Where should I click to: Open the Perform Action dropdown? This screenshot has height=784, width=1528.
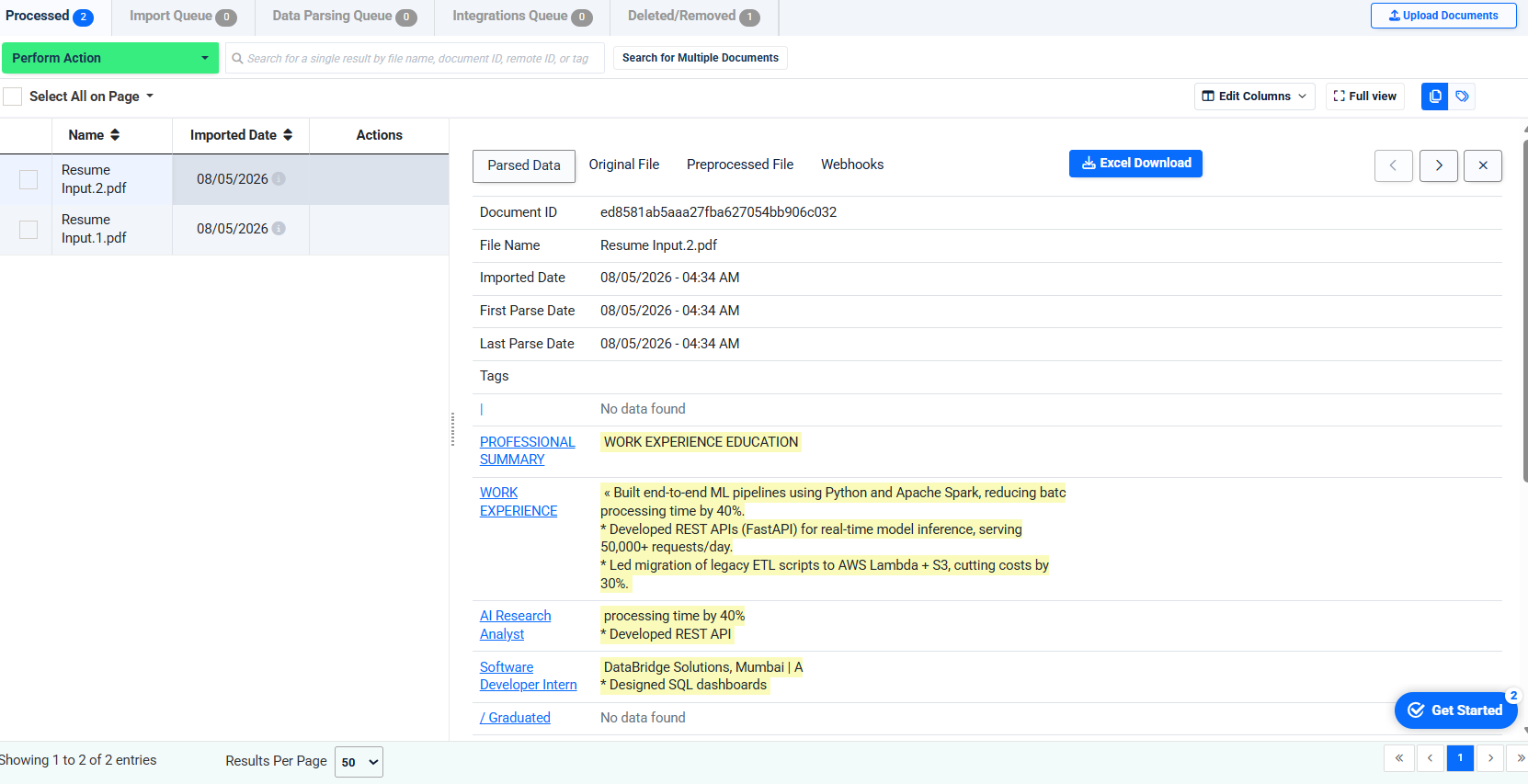coord(110,58)
